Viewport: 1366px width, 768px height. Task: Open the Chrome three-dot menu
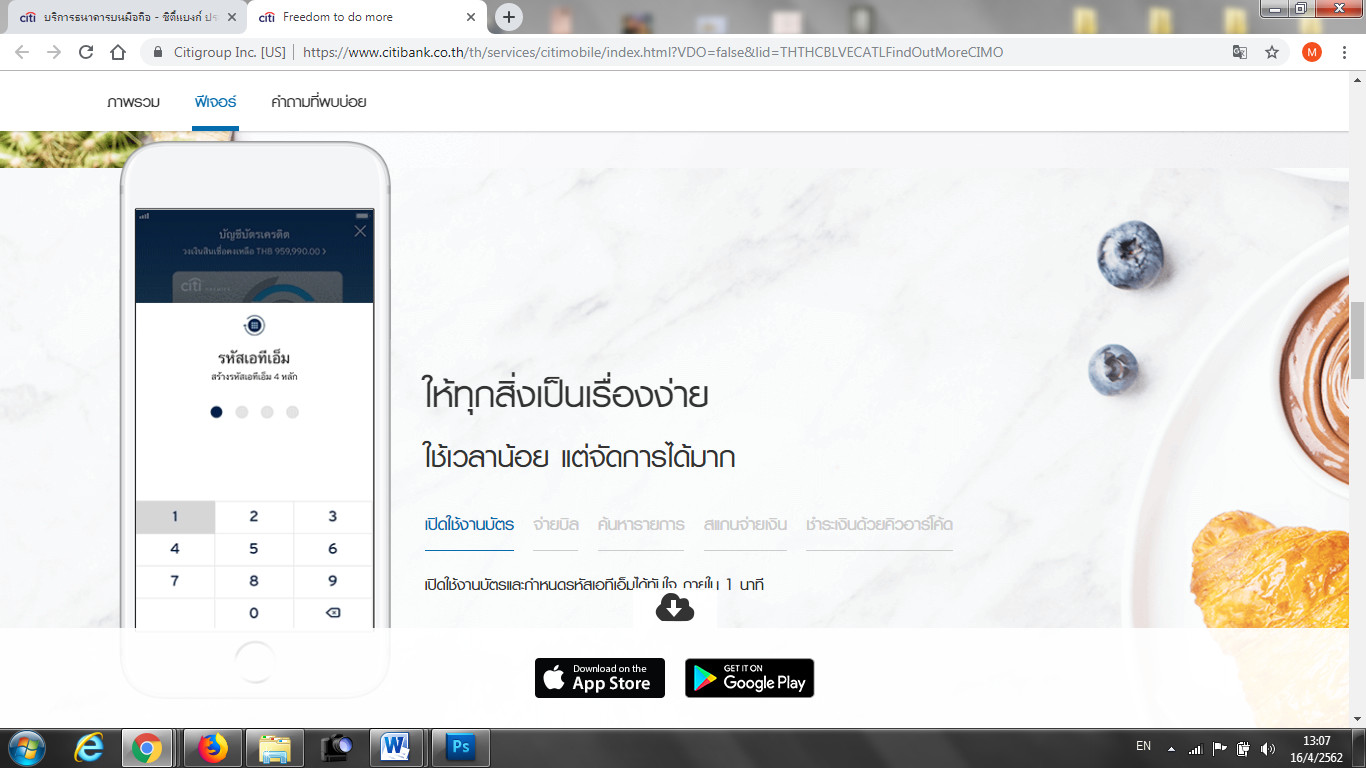[x=1344, y=52]
